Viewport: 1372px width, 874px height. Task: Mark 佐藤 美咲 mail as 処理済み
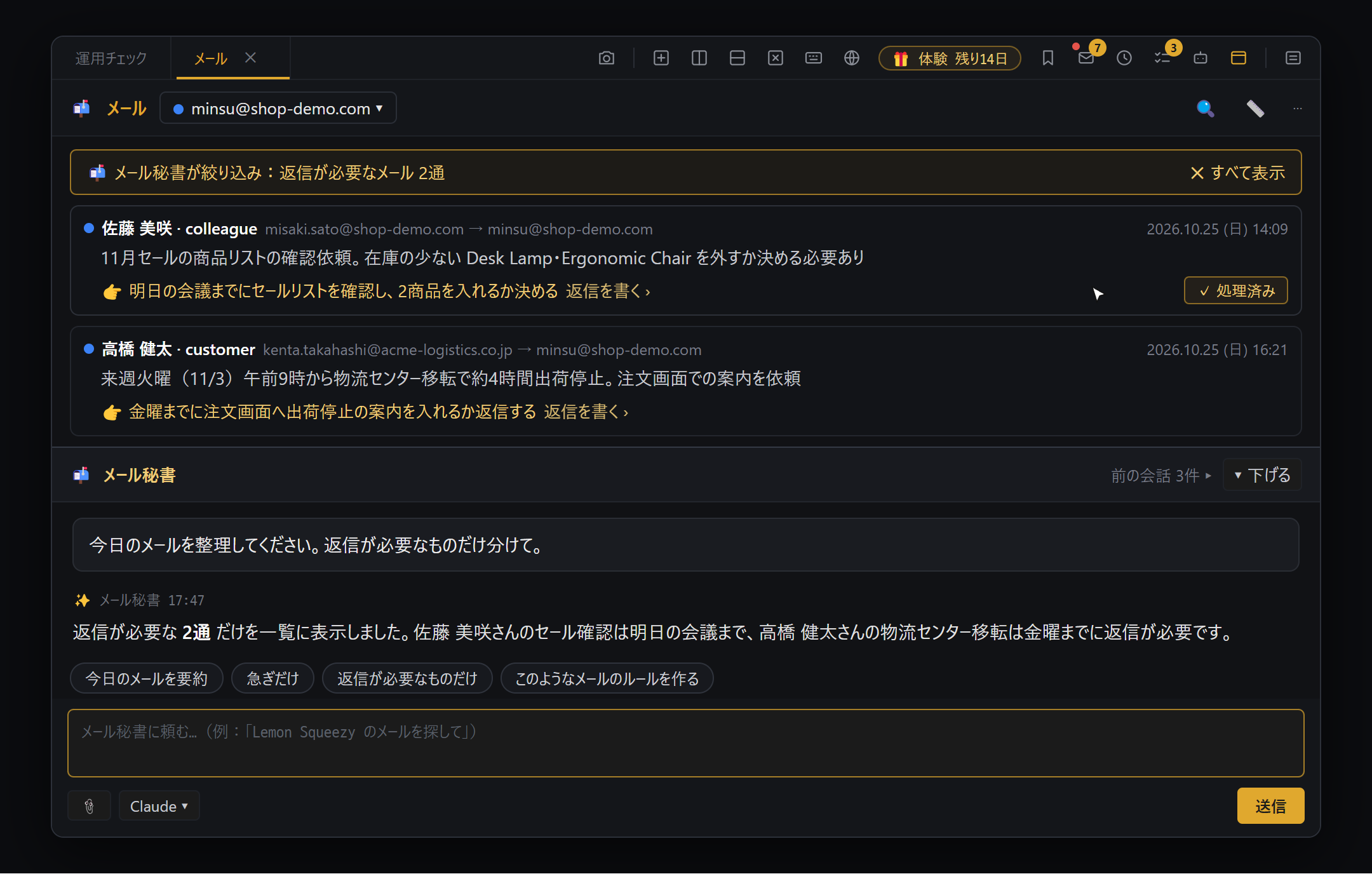[1235, 291]
